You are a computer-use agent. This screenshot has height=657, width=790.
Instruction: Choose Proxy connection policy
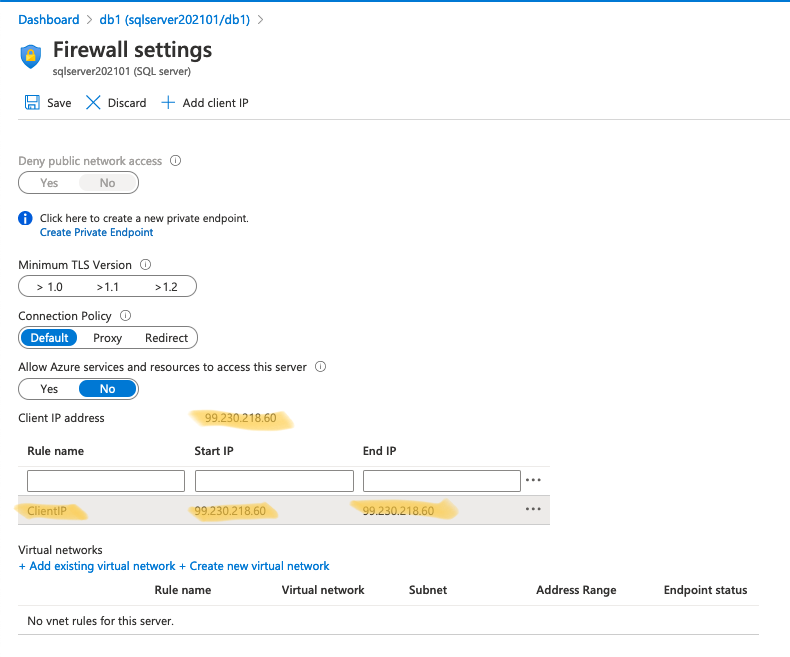[x=107, y=338]
